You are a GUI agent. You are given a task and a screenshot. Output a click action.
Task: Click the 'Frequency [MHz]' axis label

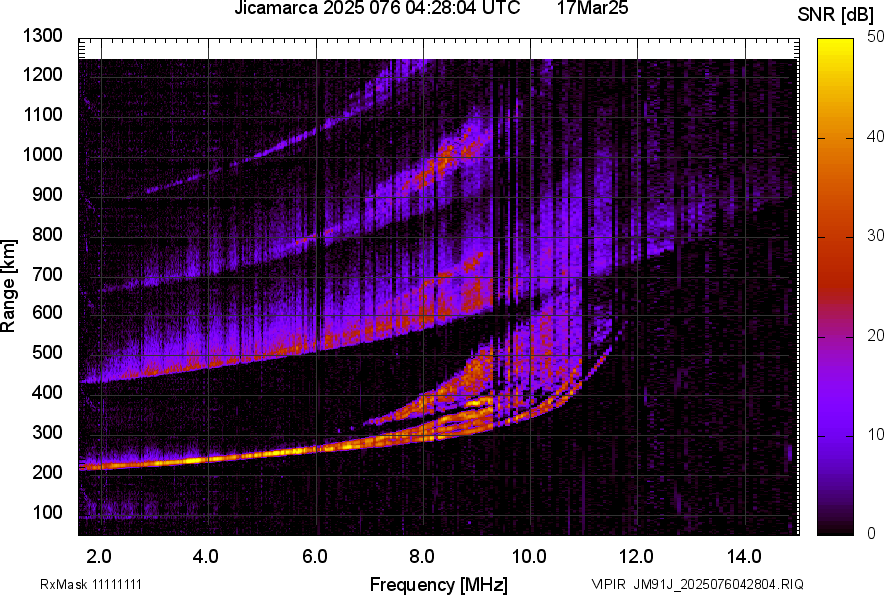click(439, 584)
